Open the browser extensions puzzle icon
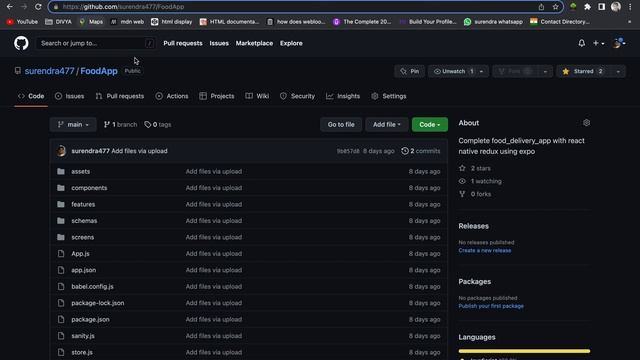640x360 pixels. (x=587, y=7)
